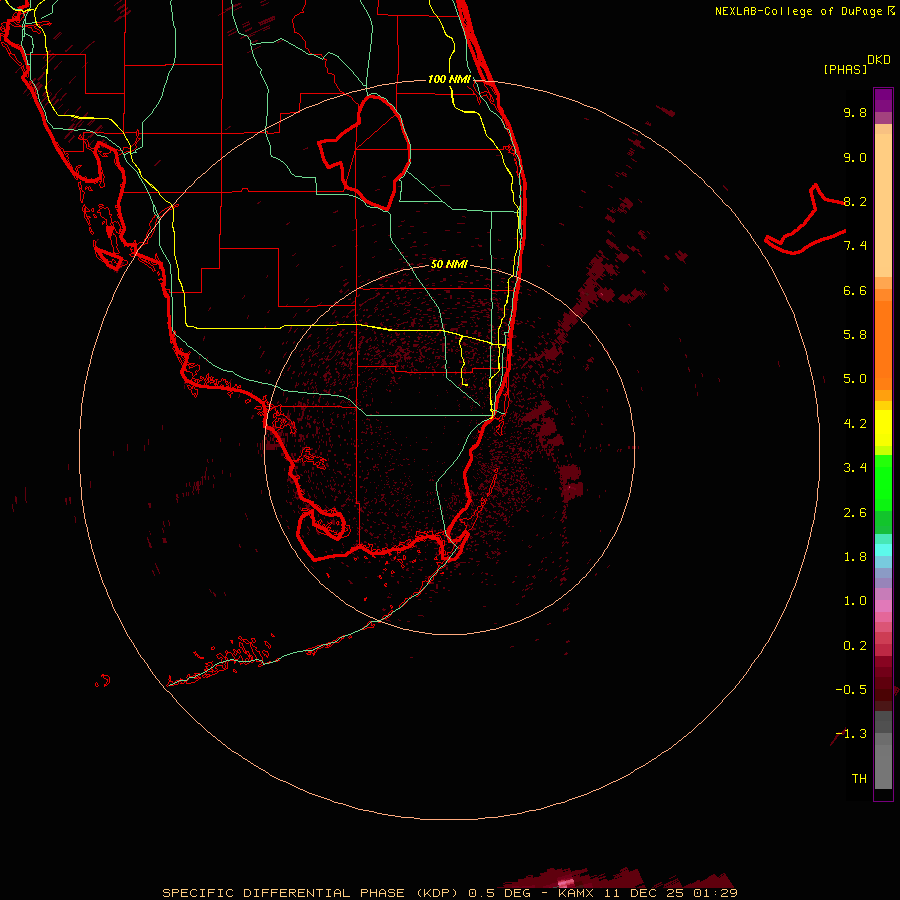Select the -0.5 legend value
Screen dimensions: 900x900
click(851, 690)
